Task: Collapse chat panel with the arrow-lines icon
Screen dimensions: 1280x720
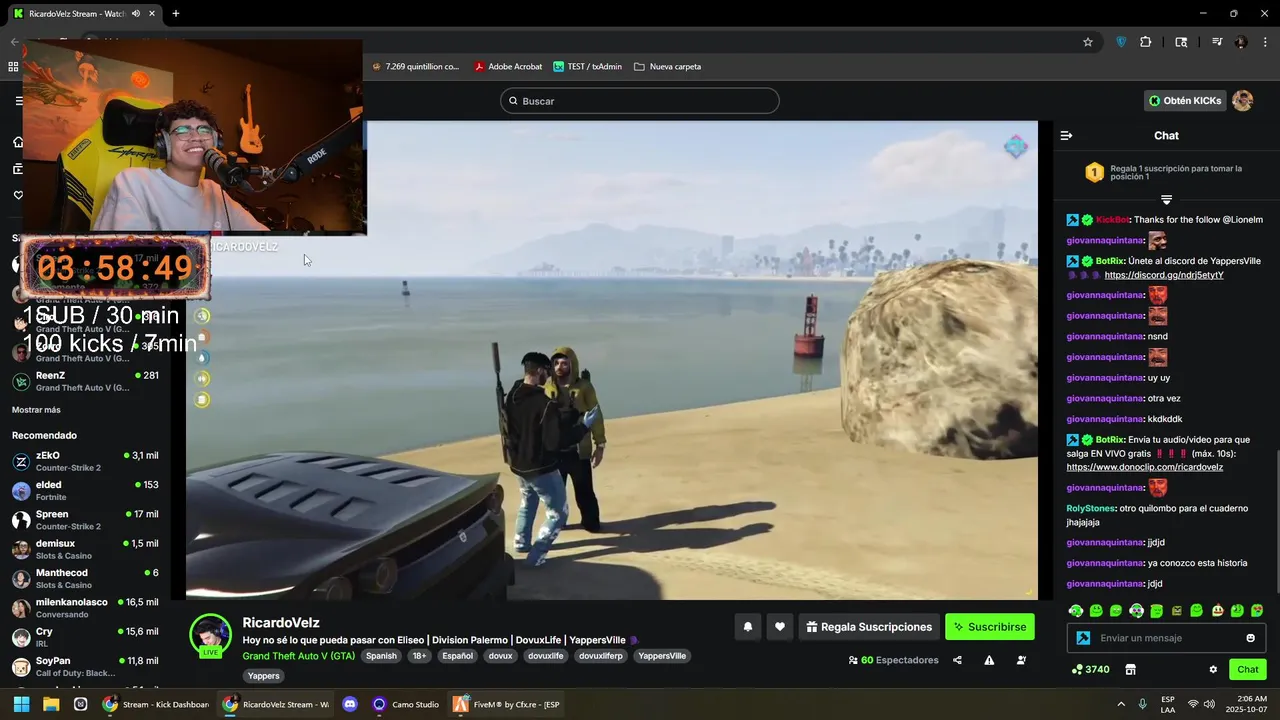Action: 1066,135
